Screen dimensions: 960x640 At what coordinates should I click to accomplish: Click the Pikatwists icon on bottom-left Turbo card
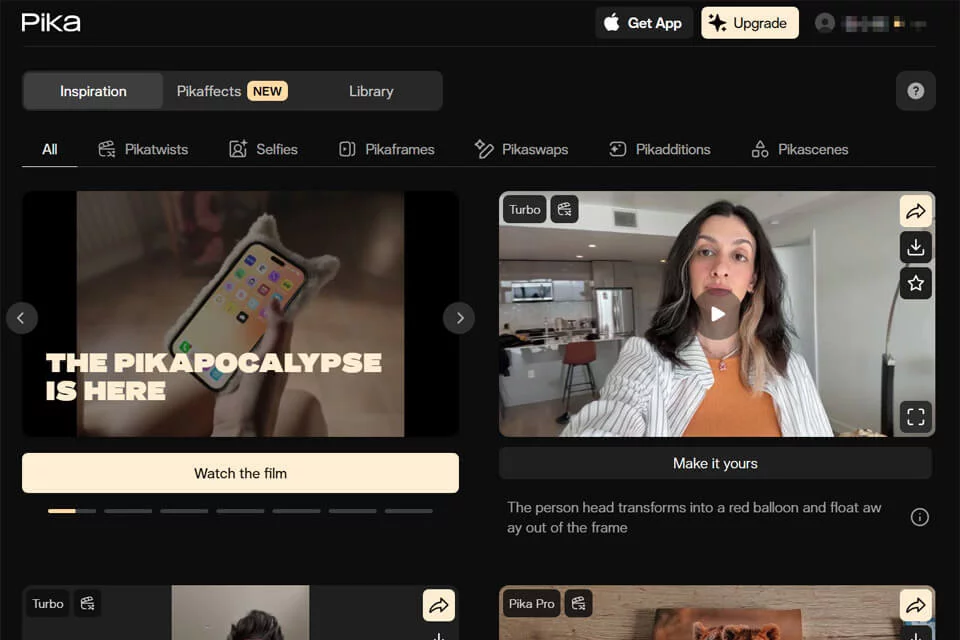(88, 603)
